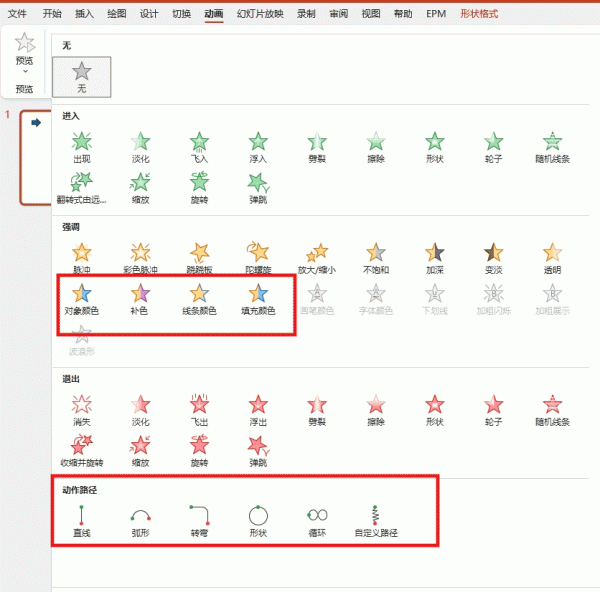600x592 pixels.
Task: Select the 无 (None) animation effect
Action: coord(82,77)
